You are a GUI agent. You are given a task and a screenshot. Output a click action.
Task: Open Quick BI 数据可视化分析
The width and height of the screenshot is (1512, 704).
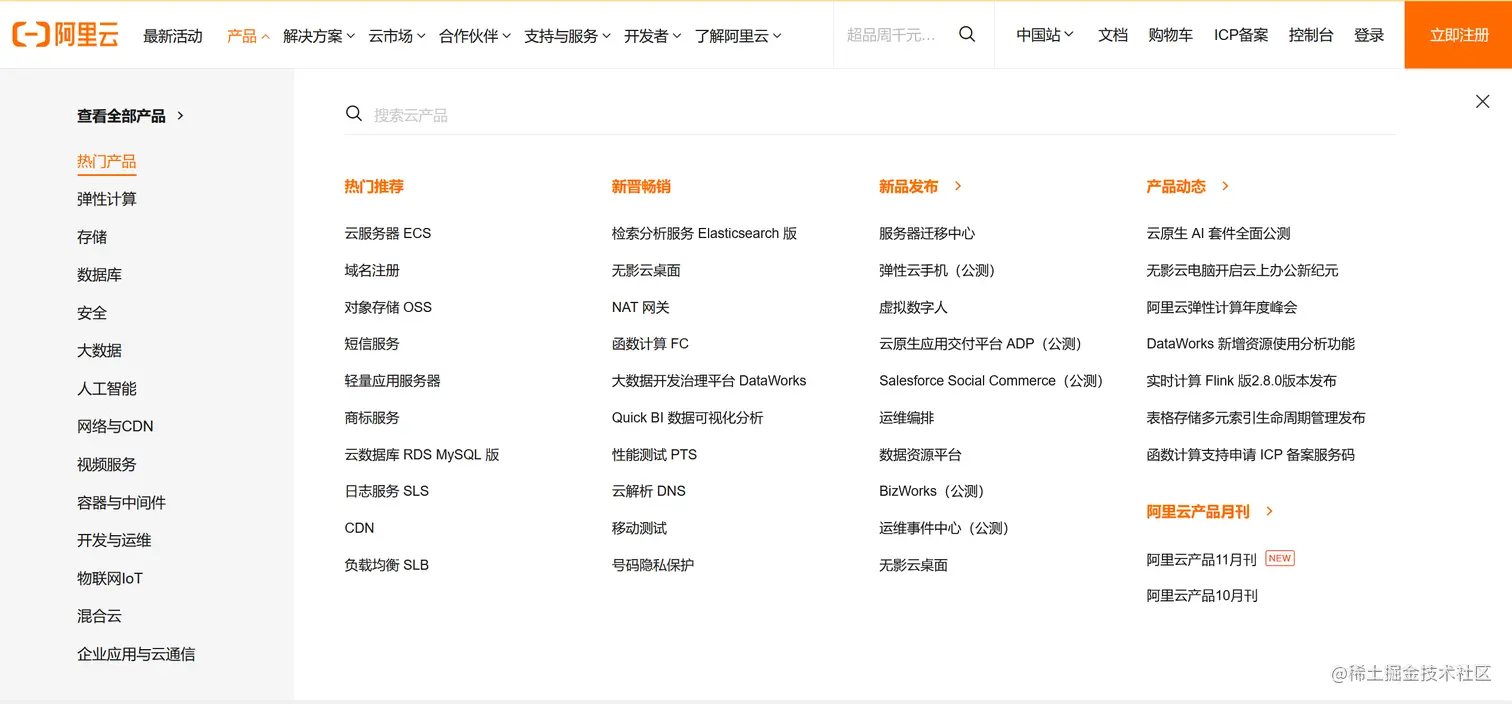click(x=687, y=417)
